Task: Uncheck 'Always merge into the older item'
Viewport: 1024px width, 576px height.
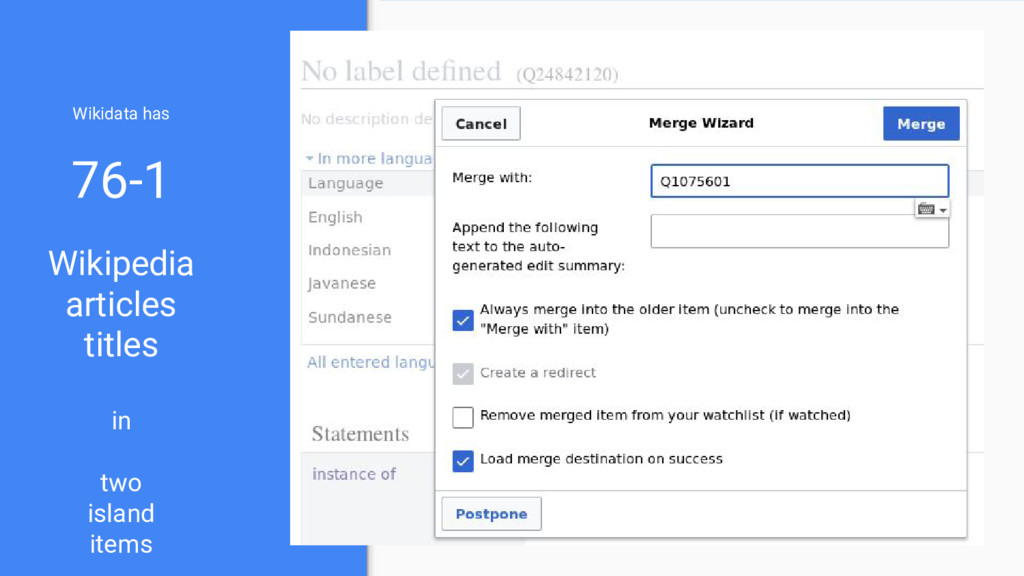Action: click(x=463, y=320)
